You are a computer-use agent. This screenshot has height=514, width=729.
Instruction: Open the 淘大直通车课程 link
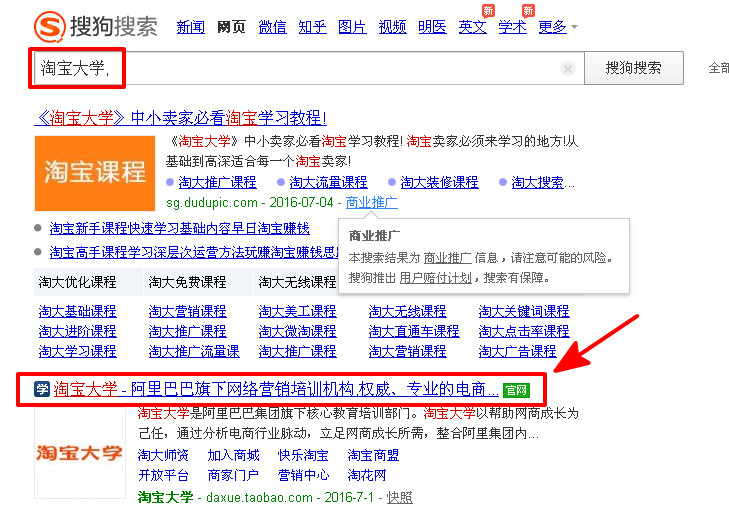coord(414,331)
